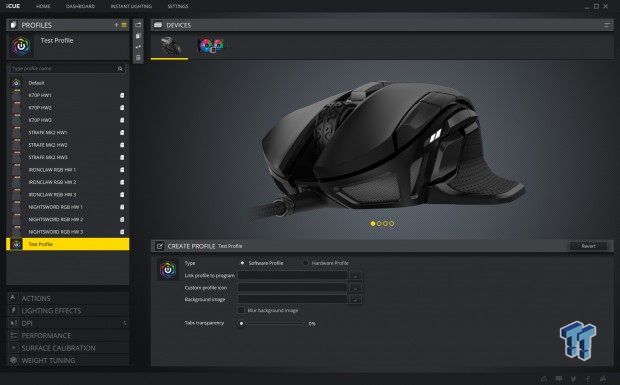
Task: Select the highlighted Test Profile row
Action: coord(68,244)
